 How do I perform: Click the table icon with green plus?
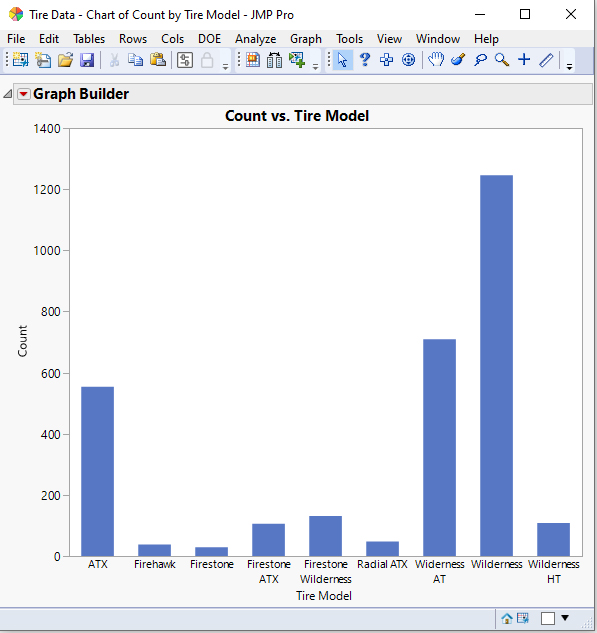tap(297, 60)
